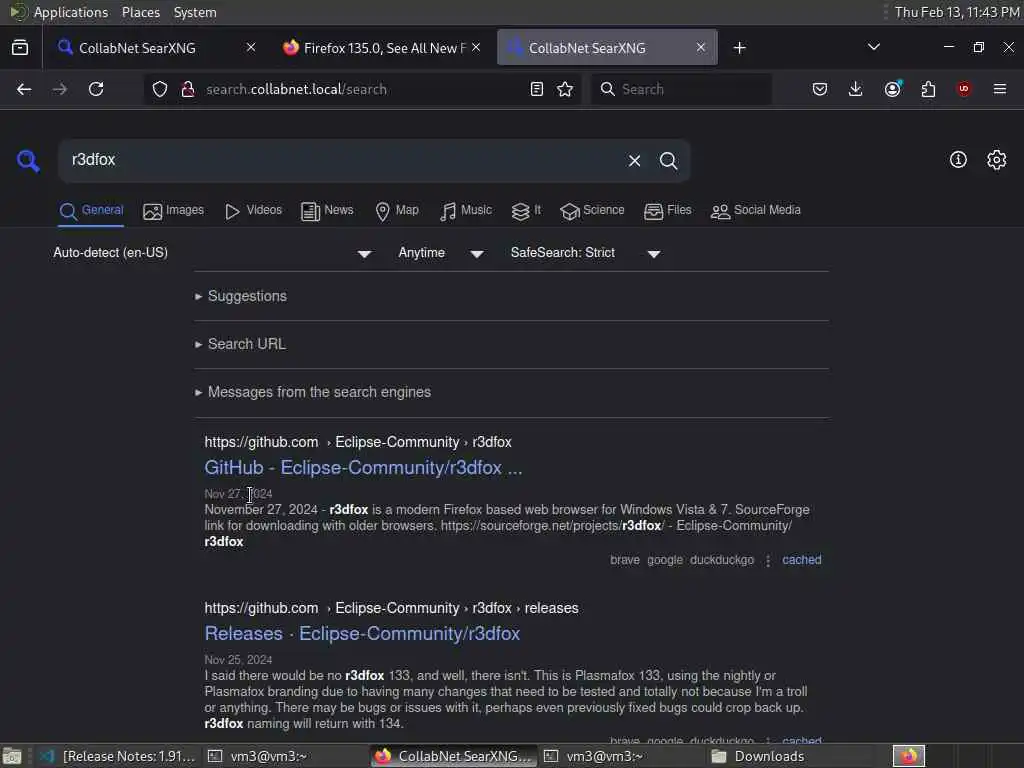Open Firefox account menu

(893, 89)
